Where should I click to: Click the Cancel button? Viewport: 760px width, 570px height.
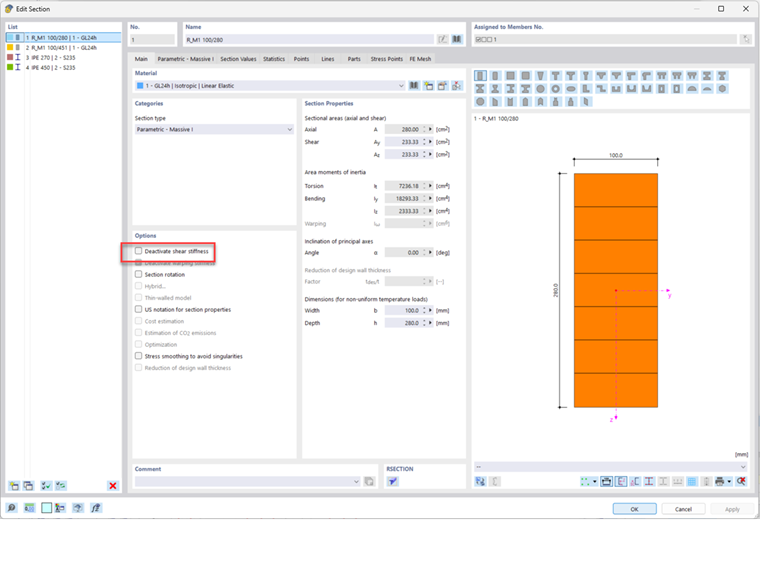pos(683,509)
